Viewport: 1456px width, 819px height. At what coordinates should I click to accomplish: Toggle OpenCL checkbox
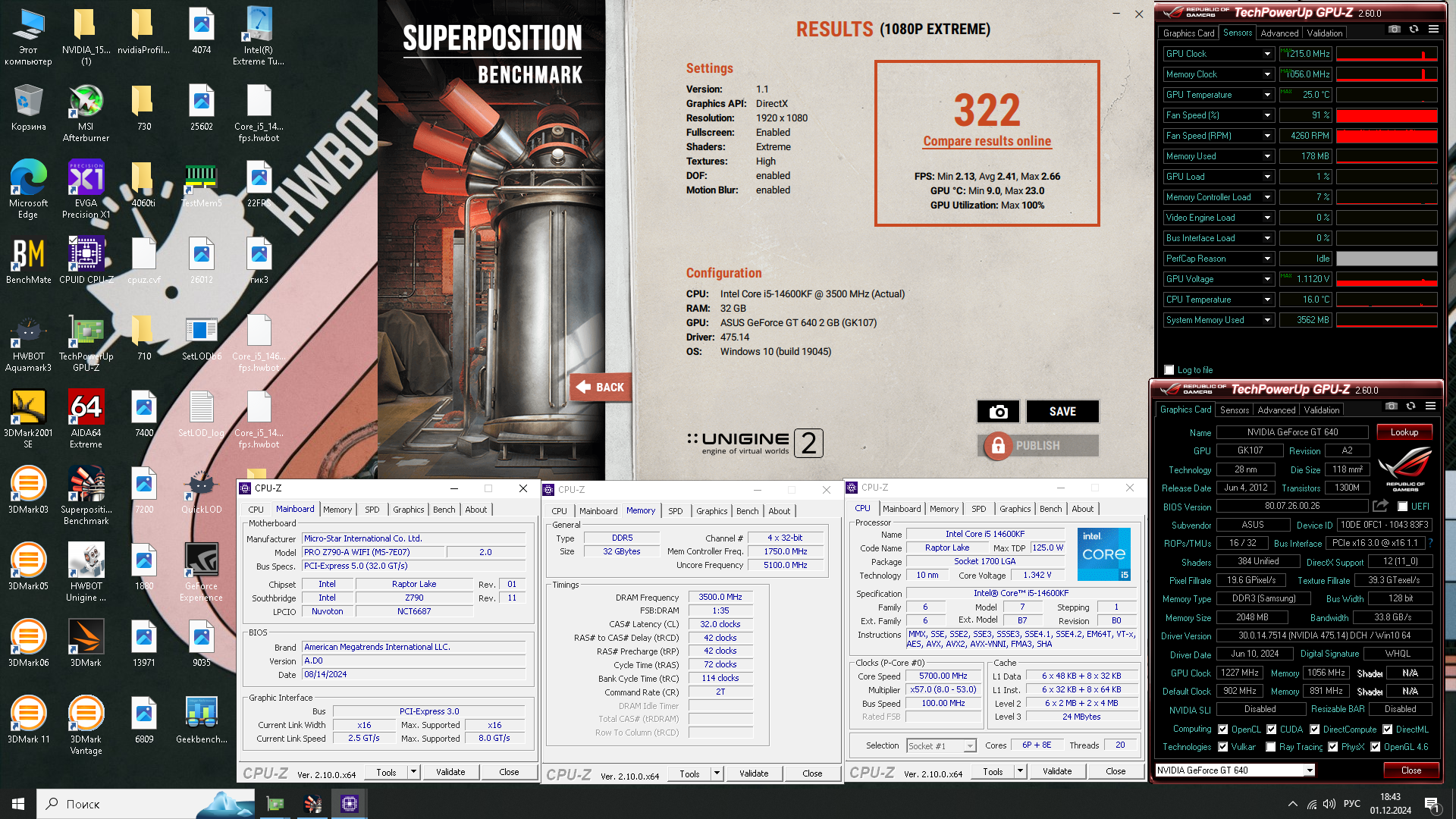[1222, 730]
